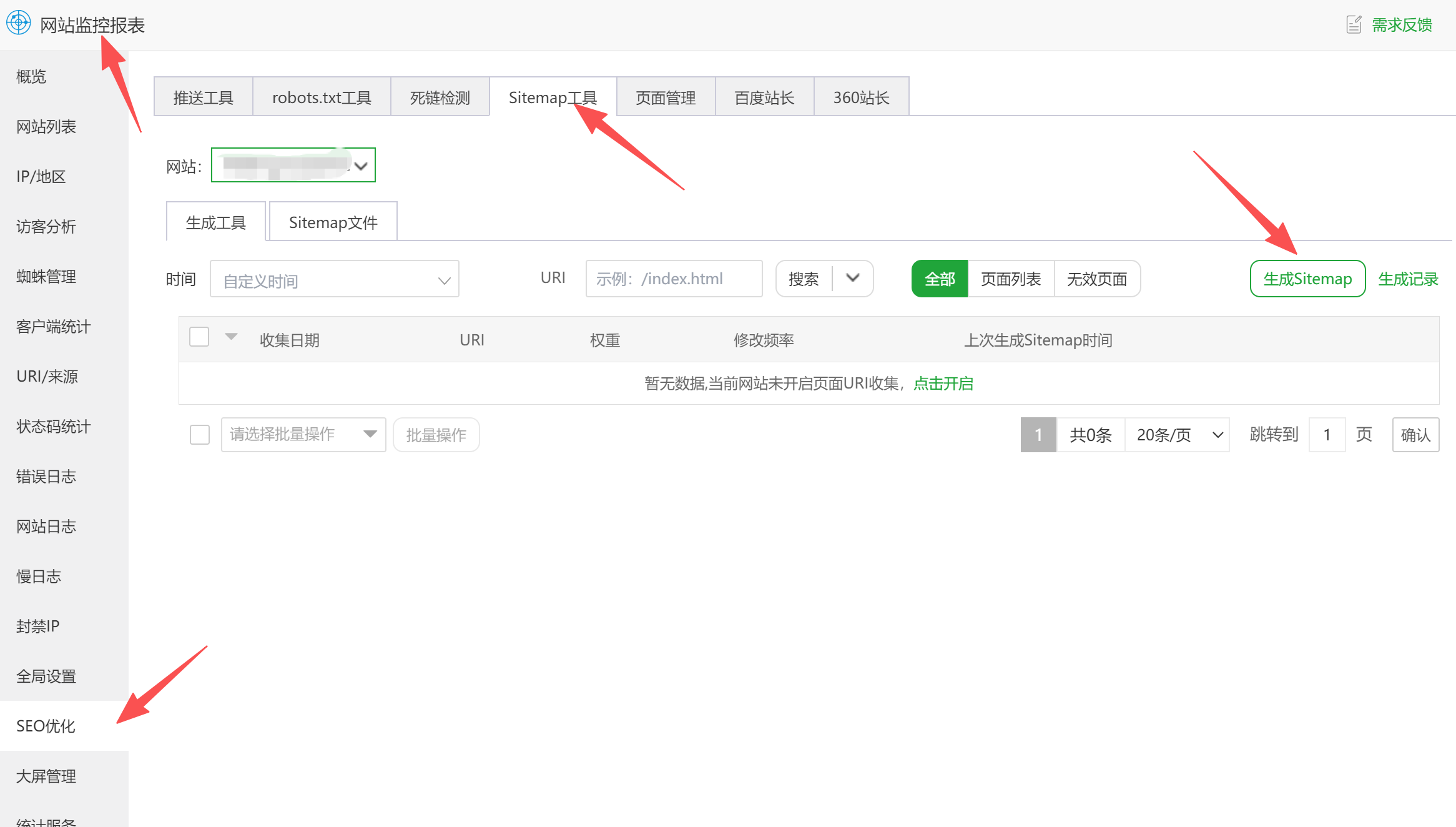Open the 生成记录 link
1456x827 pixels.
tap(1408, 279)
